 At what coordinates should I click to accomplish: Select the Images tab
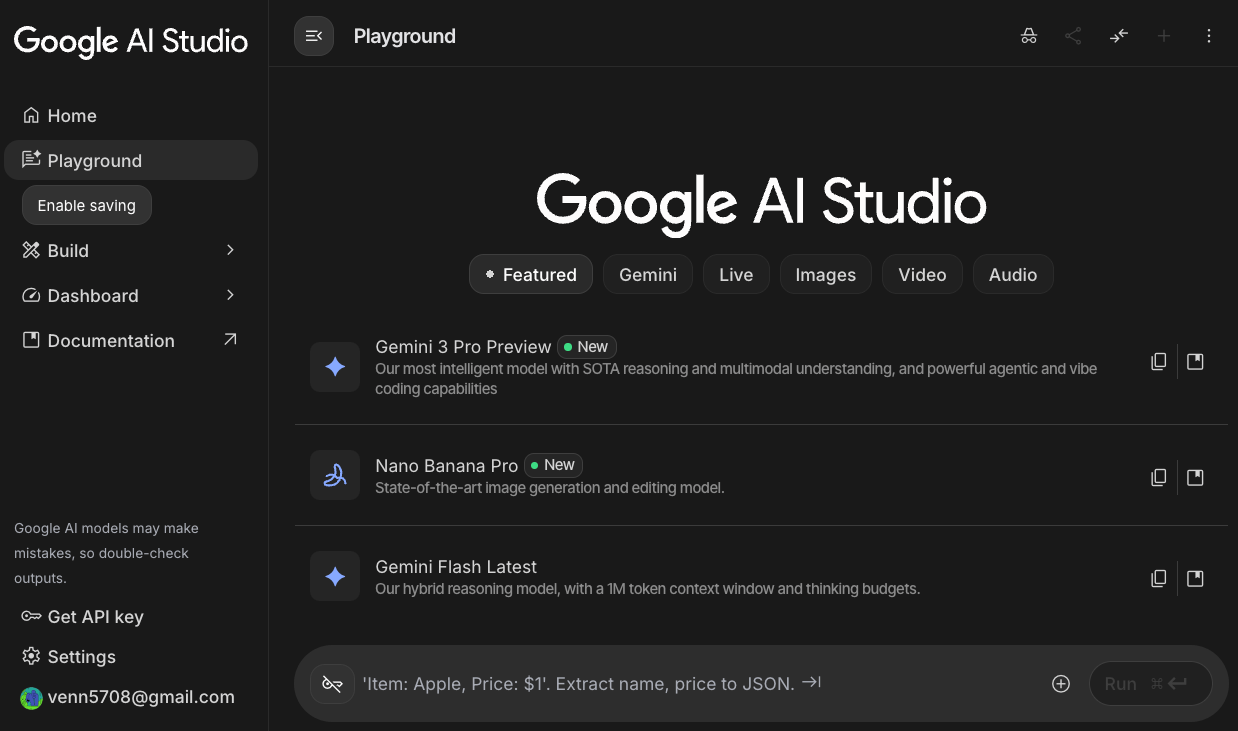(x=825, y=275)
